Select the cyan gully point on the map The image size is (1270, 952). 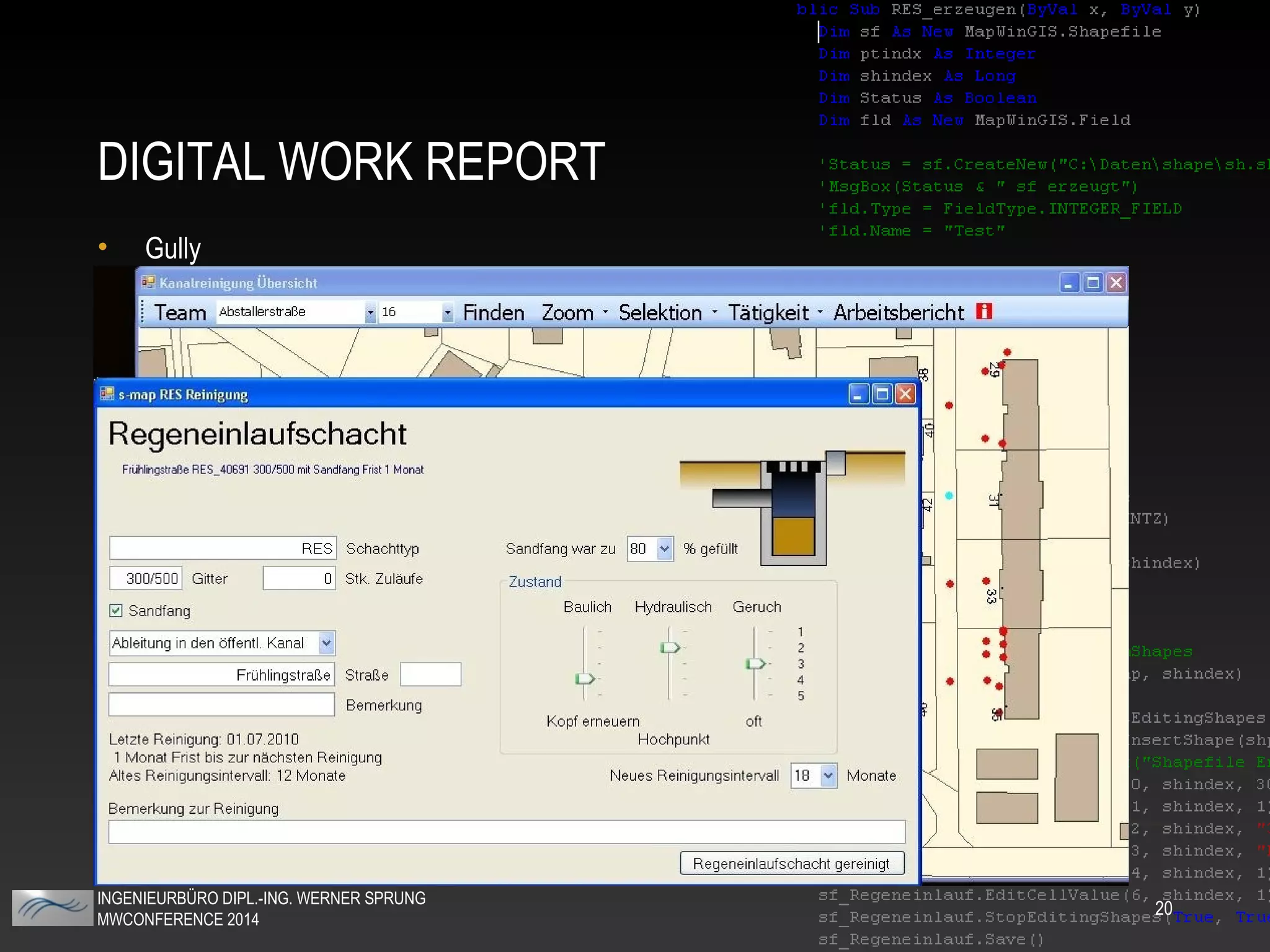[949, 495]
